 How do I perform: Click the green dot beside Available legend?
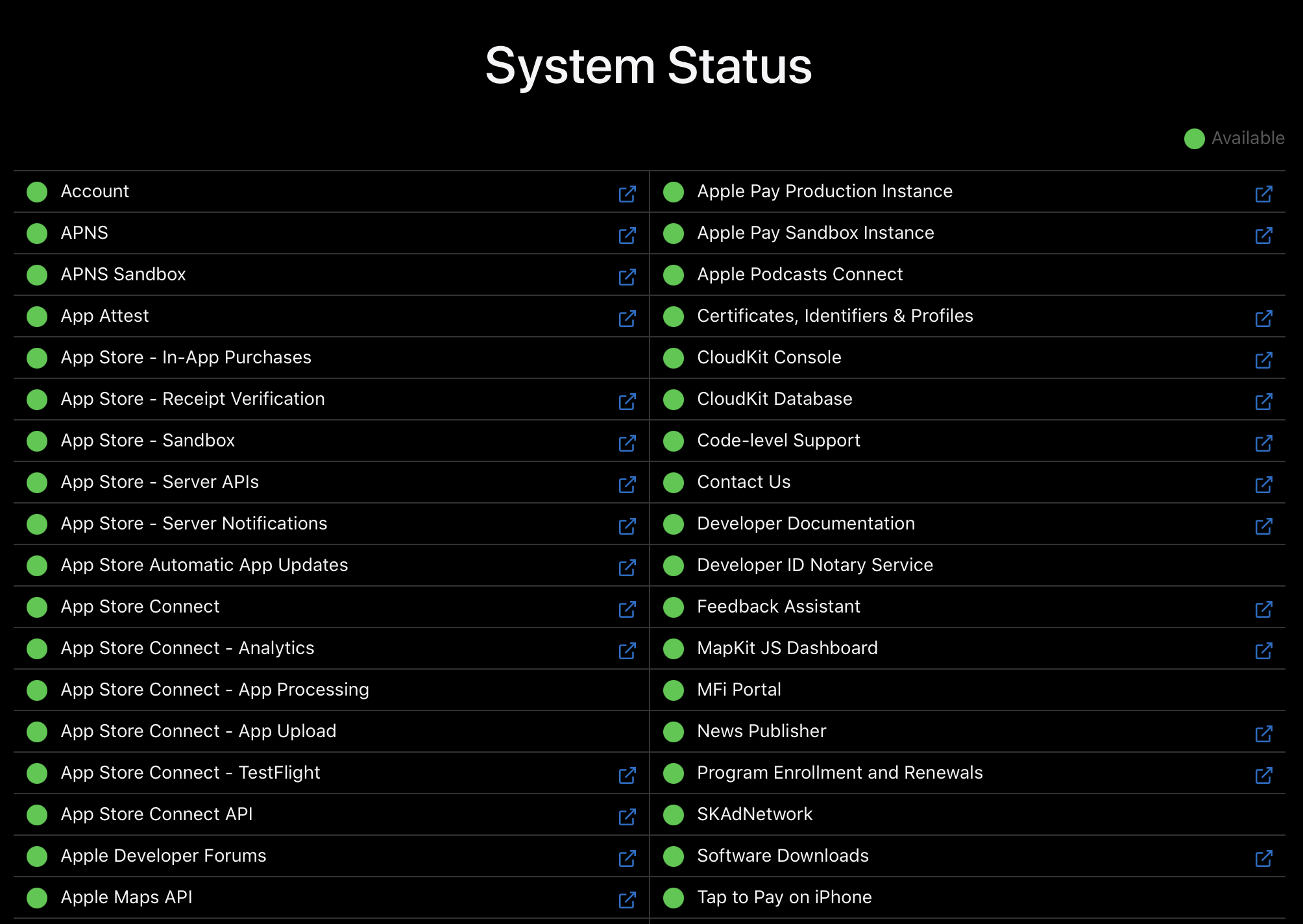point(1194,138)
